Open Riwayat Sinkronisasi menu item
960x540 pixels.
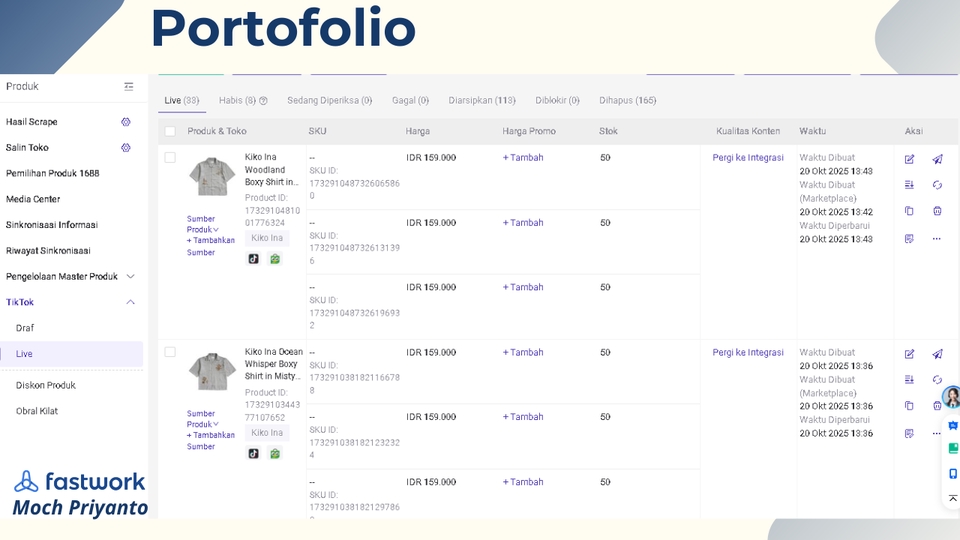[48, 250]
